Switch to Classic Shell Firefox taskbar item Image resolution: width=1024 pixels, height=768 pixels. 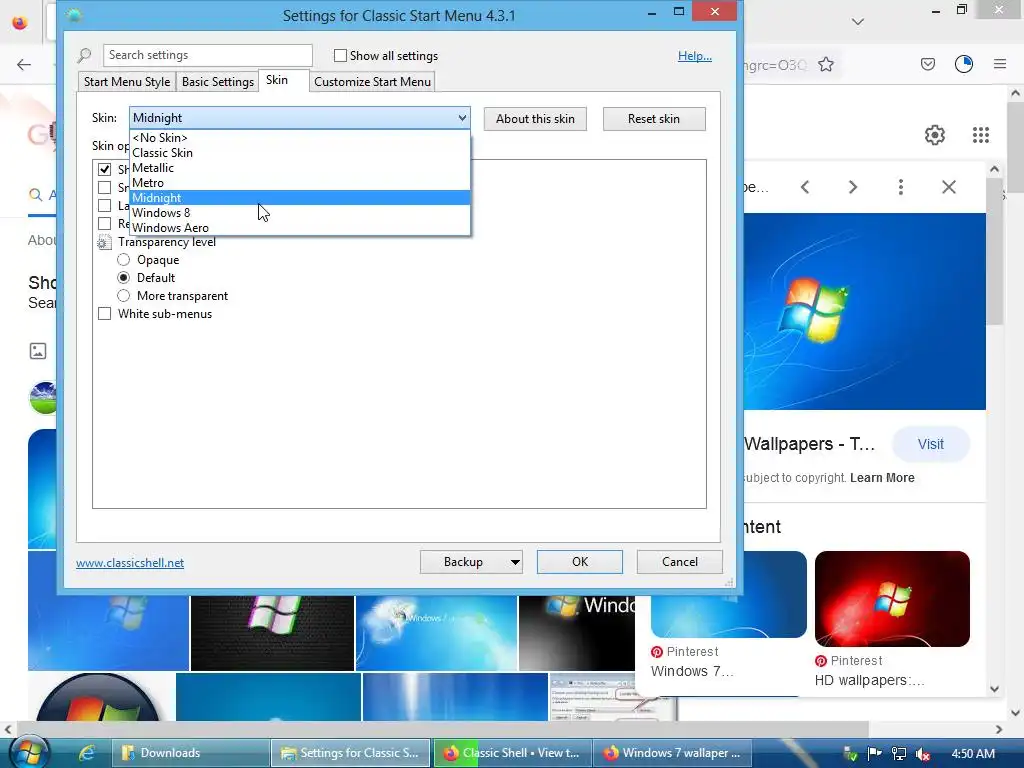512,753
